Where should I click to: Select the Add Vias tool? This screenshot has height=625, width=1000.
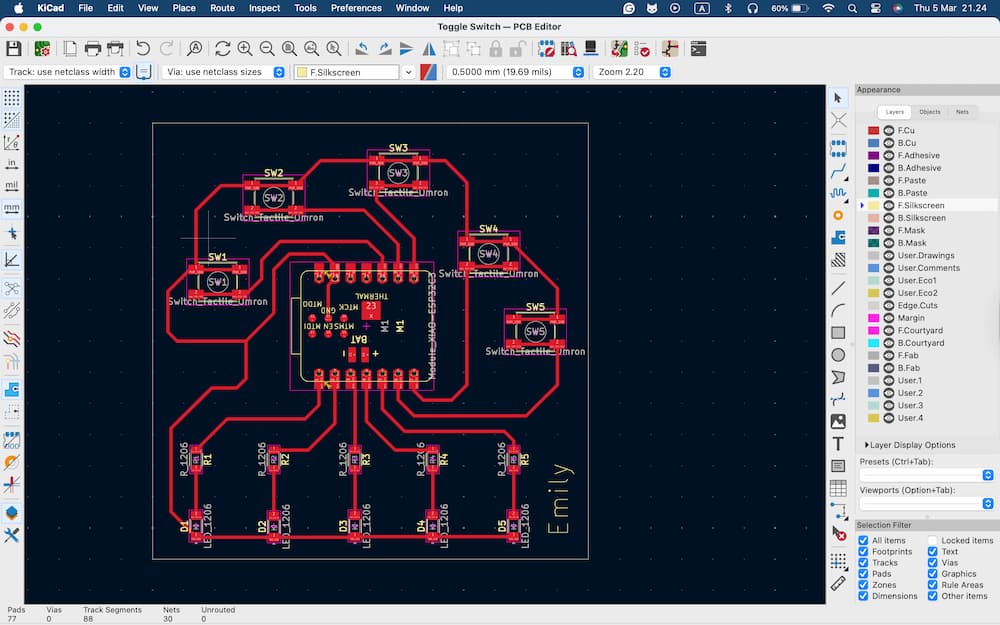(838, 215)
